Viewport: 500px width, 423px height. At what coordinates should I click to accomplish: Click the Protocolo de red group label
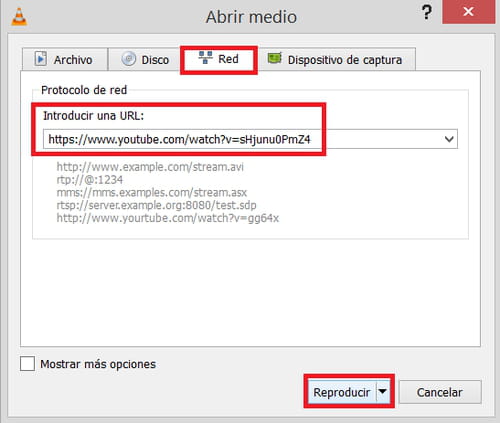pos(84,90)
